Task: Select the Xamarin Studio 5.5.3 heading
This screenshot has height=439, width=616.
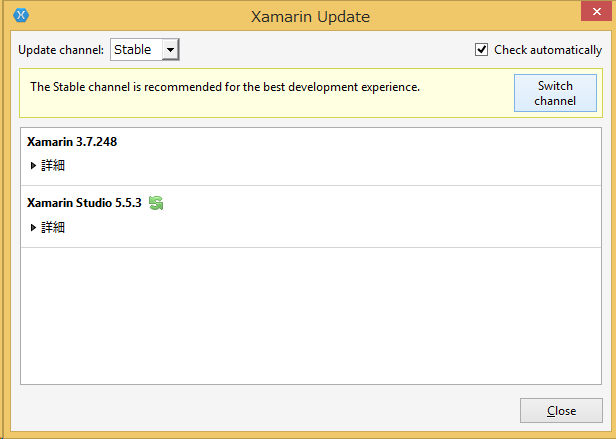Action: [84, 203]
